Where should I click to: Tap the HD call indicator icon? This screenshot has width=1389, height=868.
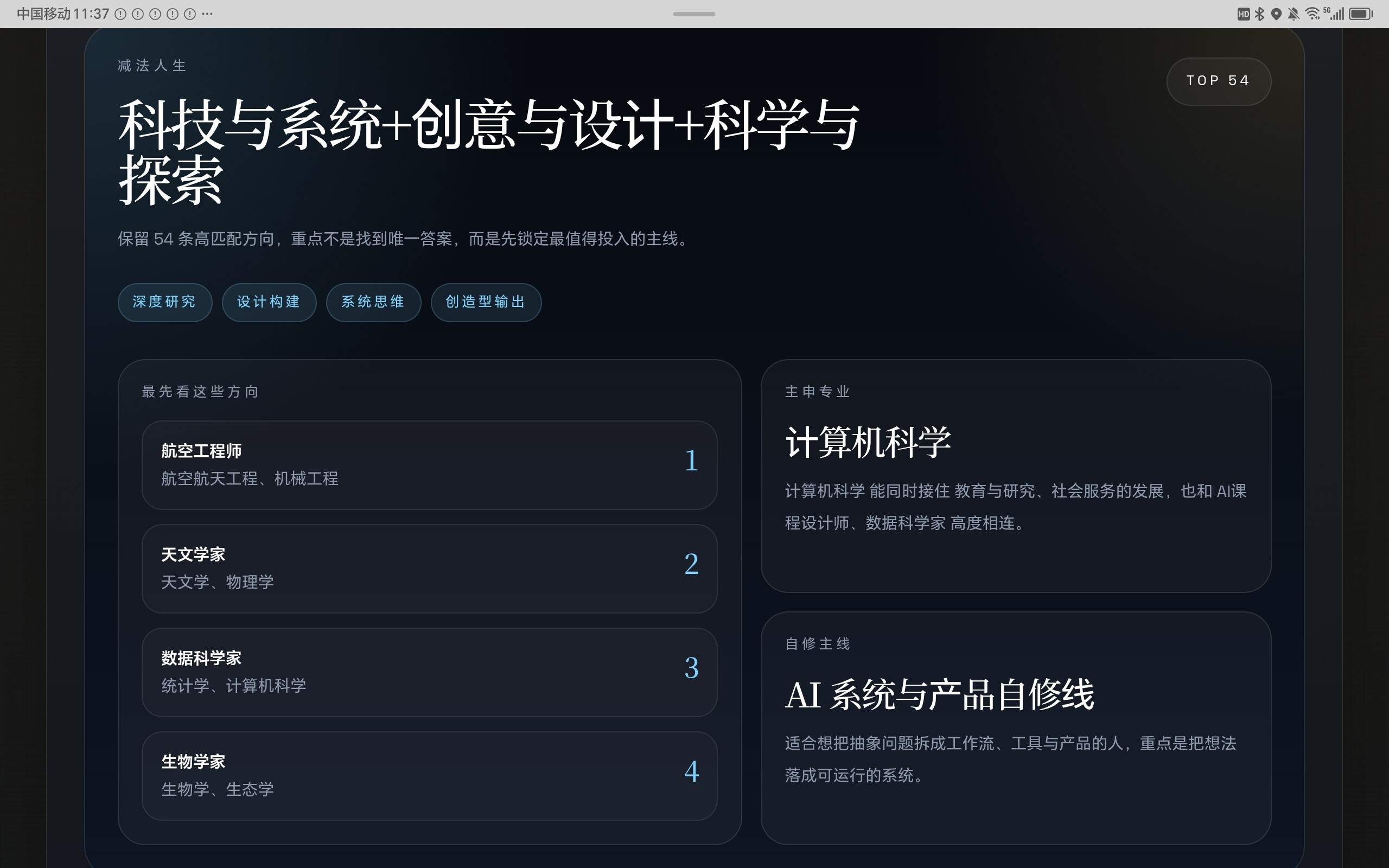point(1243,12)
